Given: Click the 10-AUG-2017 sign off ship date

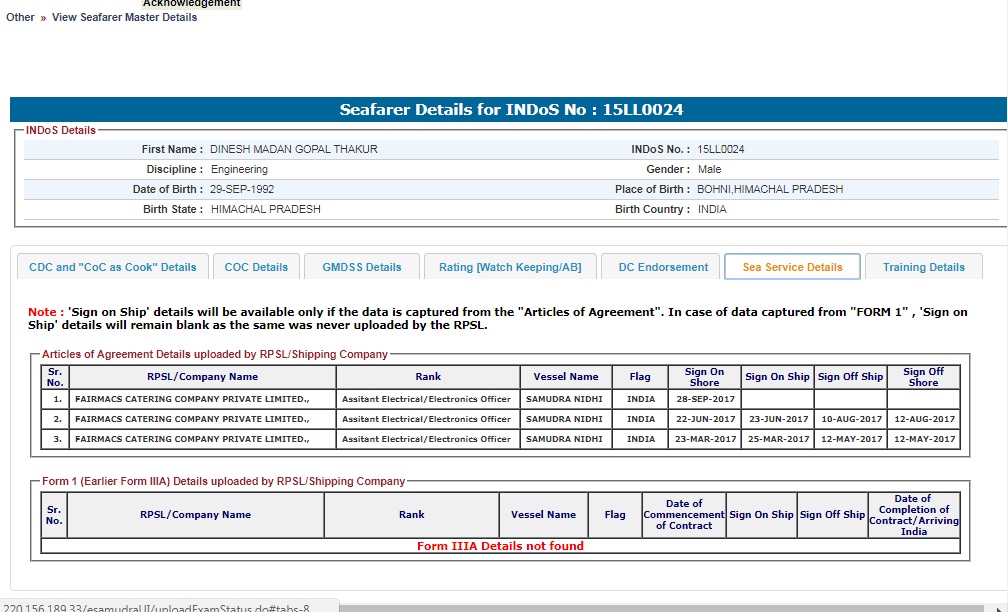Looking at the screenshot, I should point(851,419).
